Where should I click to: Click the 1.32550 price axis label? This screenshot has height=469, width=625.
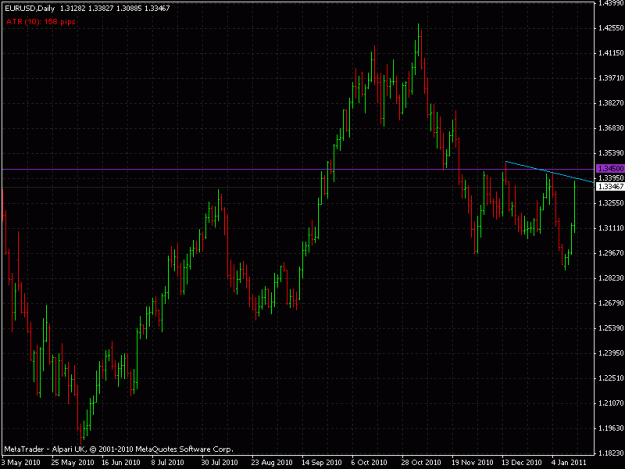[x=611, y=203]
